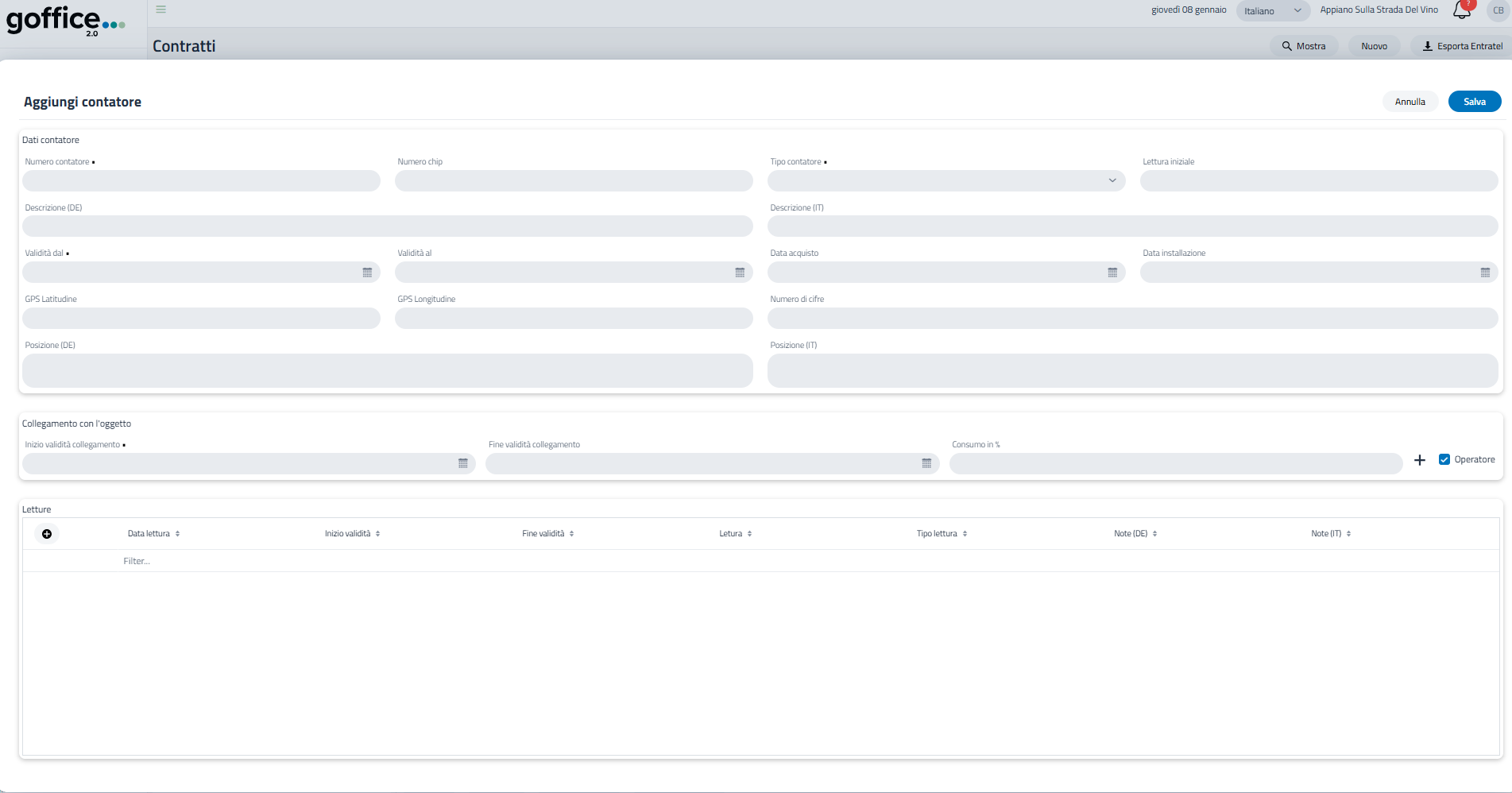The width and height of the screenshot is (1512, 793).
Task: Click the Mostra toolbar button
Action: [1304, 46]
